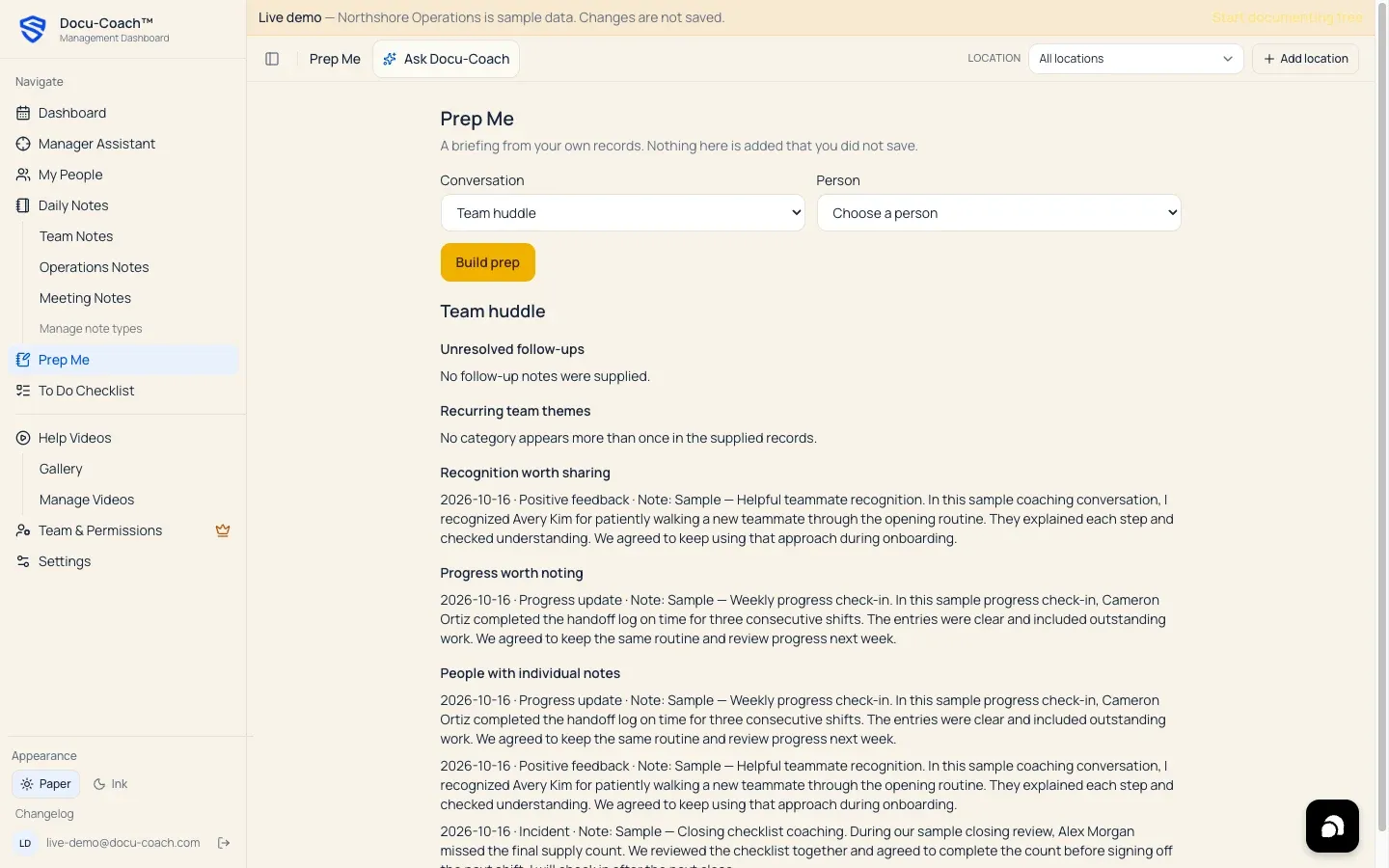Click the Build prep button

coord(488,262)
